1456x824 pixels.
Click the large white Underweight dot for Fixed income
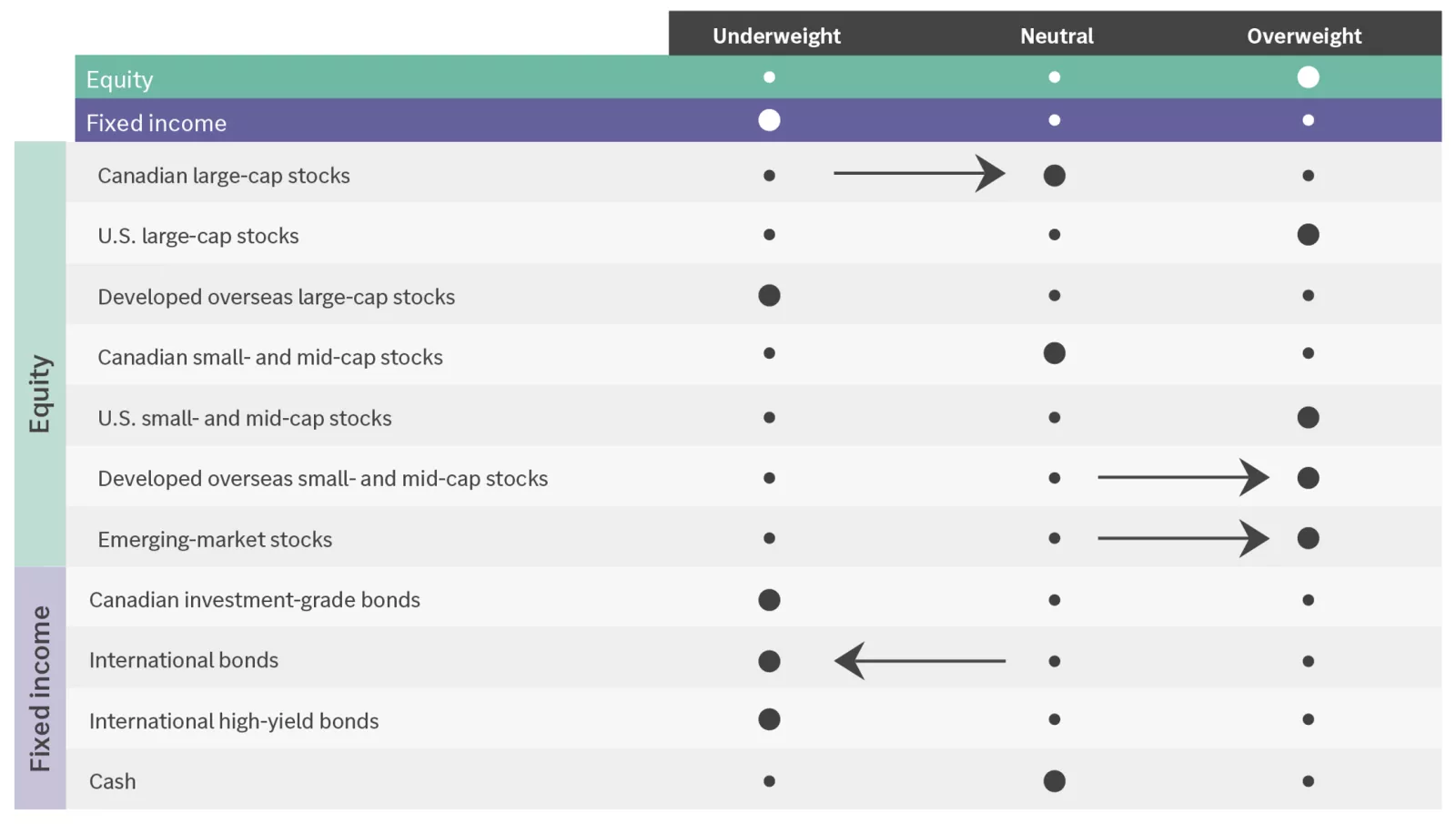pos(769,120)
